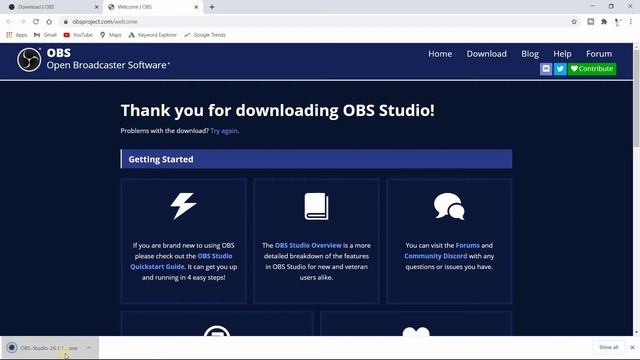Open the Forum nav item
Viewport: 640px width, 360px height.
tap(599, 54)
